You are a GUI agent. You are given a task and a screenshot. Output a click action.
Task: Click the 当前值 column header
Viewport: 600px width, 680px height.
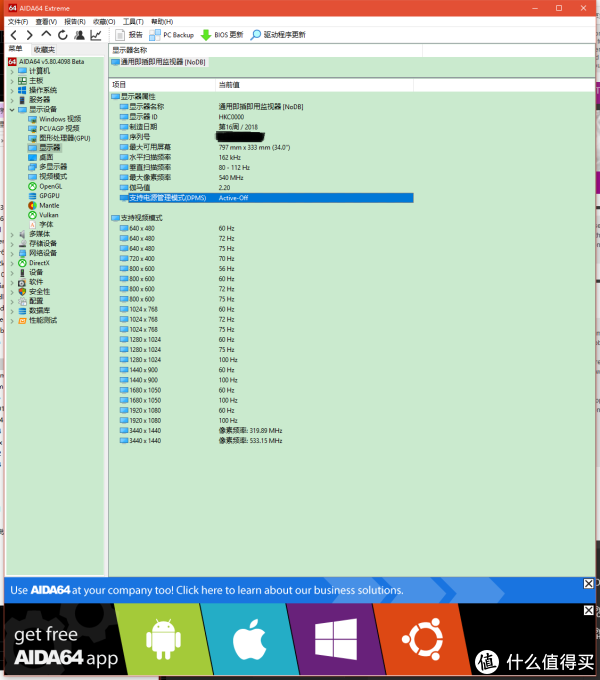pos(314,85)
